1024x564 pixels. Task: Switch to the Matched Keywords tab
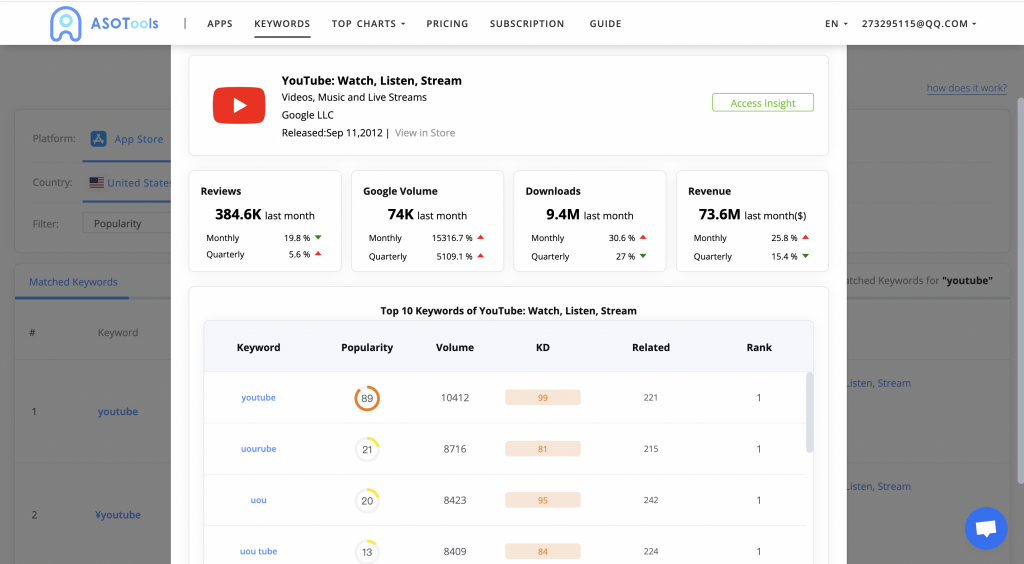pyautogui.click(x=73, y=282)
